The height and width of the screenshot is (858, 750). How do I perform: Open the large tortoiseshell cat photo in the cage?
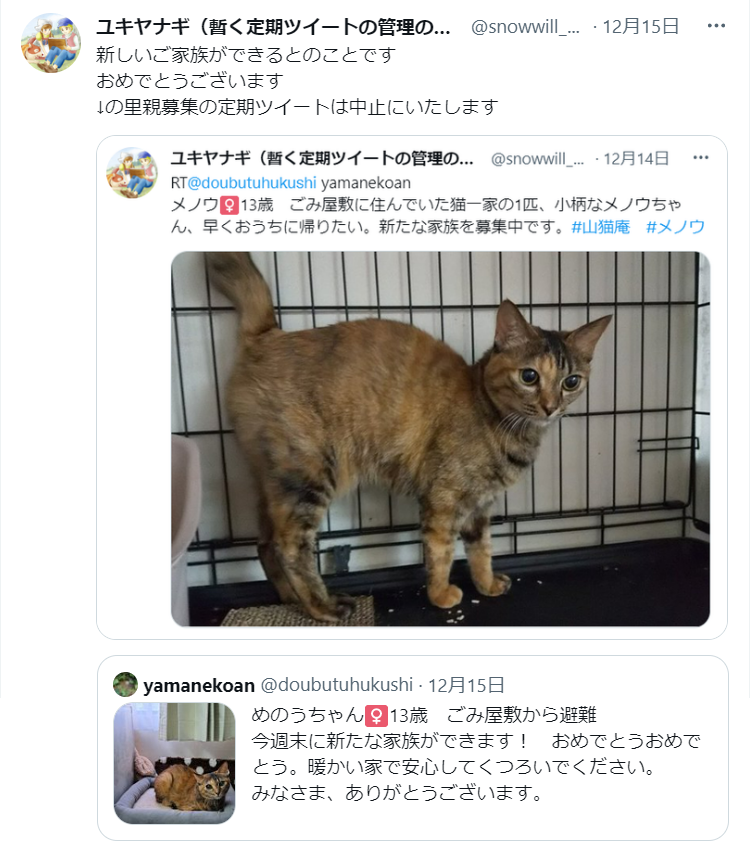pos(440,439)
